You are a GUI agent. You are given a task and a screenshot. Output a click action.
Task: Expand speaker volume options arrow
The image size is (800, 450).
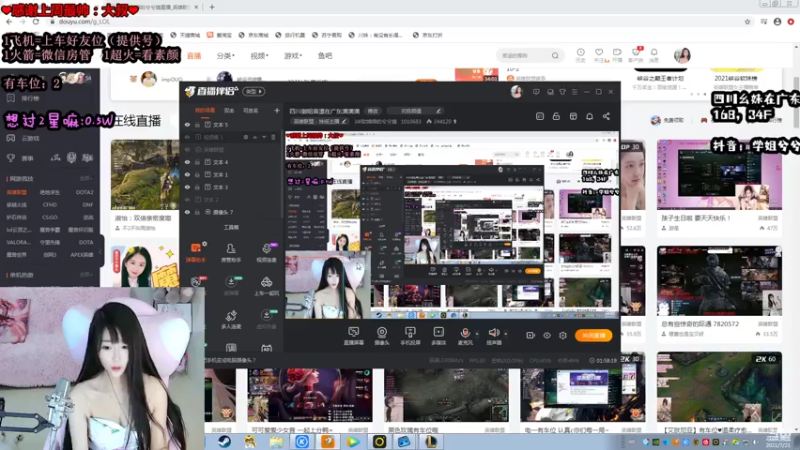[506, 334]
